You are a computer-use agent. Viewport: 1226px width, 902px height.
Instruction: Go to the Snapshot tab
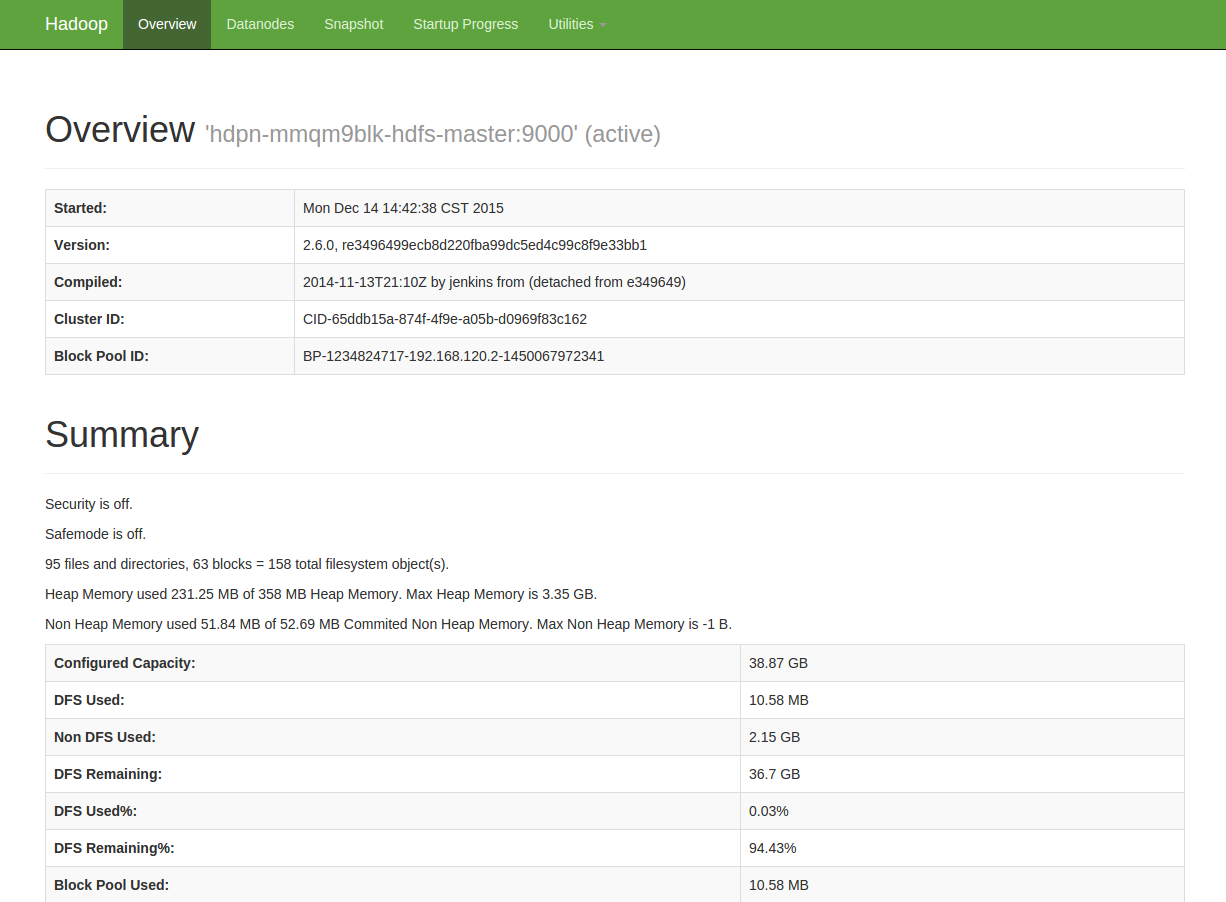tap(353, 24)
